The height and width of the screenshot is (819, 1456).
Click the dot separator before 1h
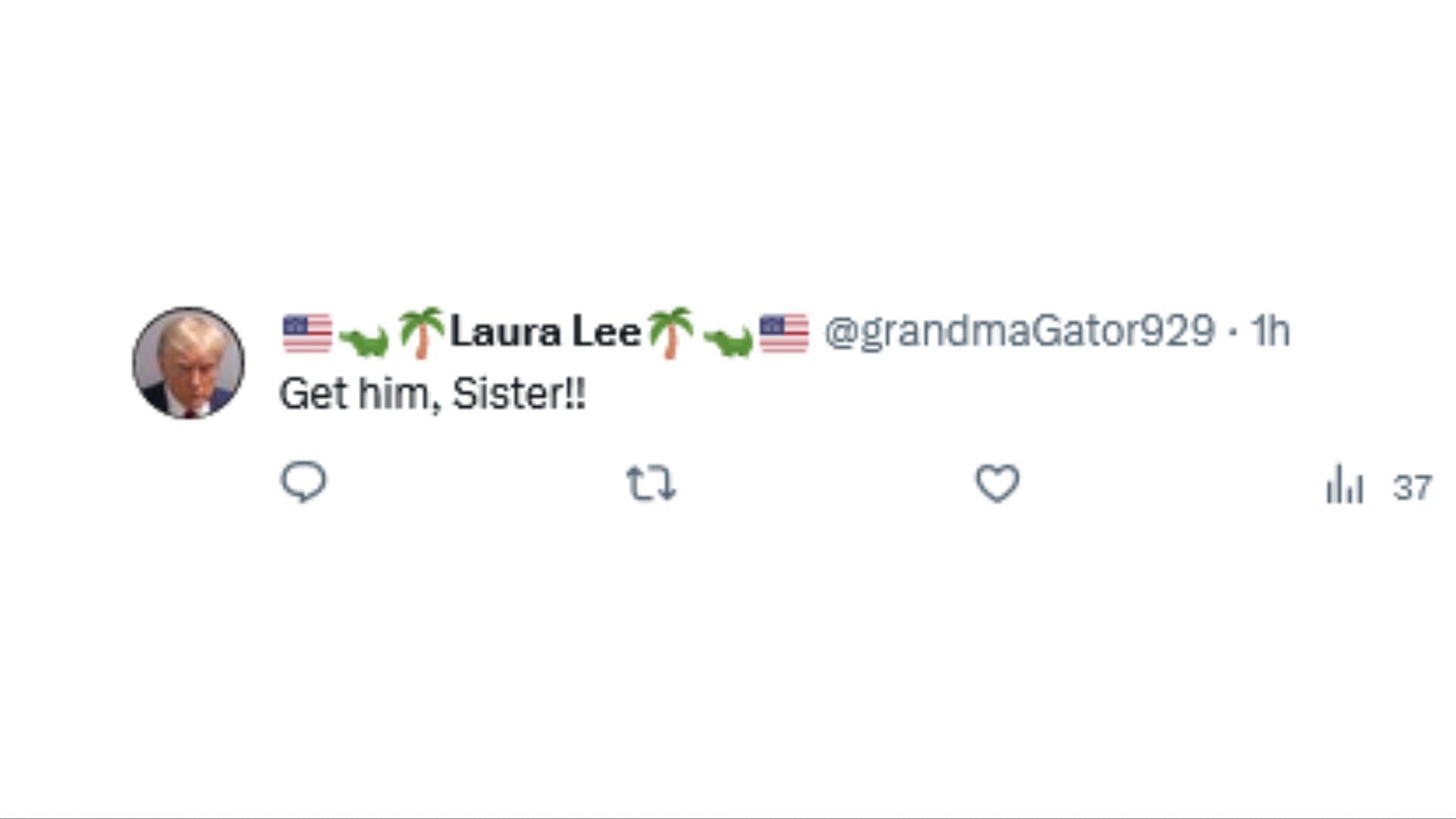click(x=1233, y=332)
